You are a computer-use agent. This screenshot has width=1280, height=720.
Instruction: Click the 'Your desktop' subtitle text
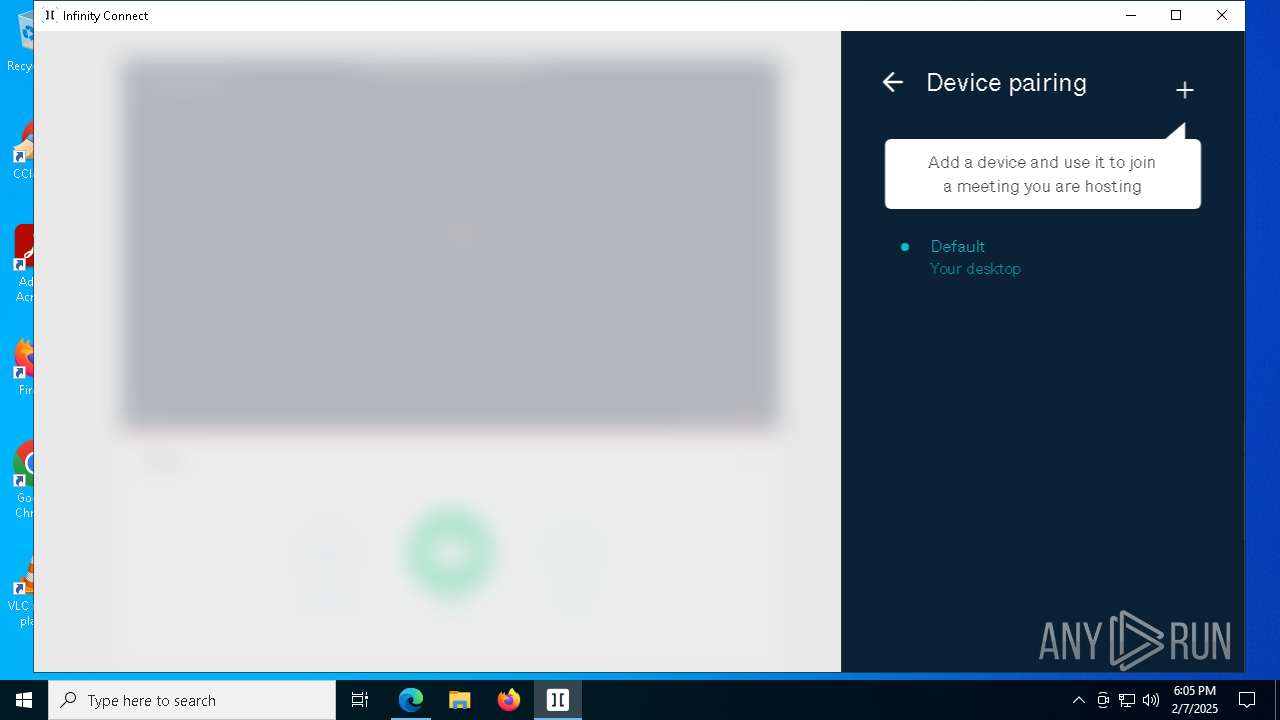pyautogui.click(x=975, y=269)
